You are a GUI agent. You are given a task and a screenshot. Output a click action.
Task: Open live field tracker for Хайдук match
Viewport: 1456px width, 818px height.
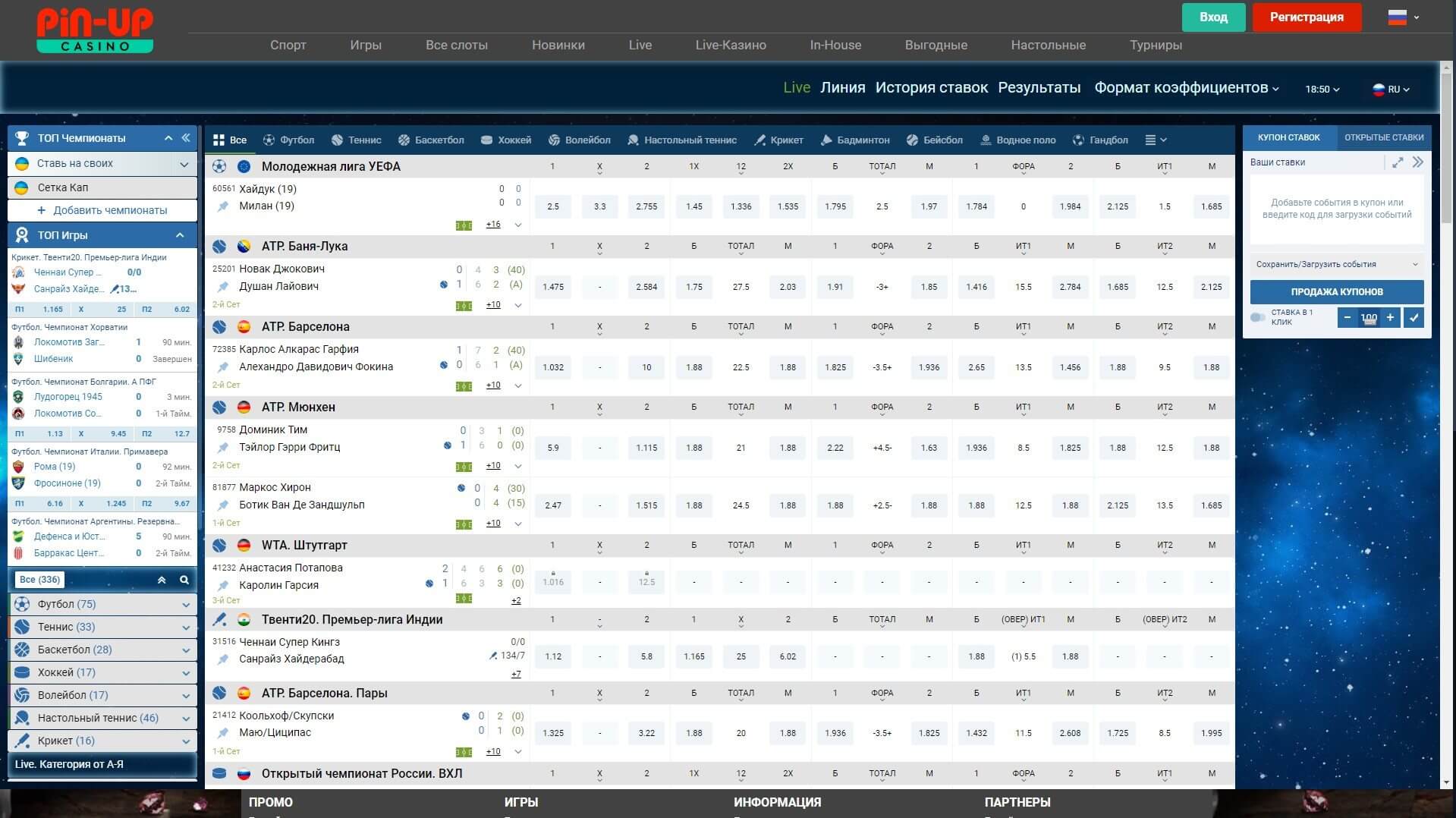point(464,225)
